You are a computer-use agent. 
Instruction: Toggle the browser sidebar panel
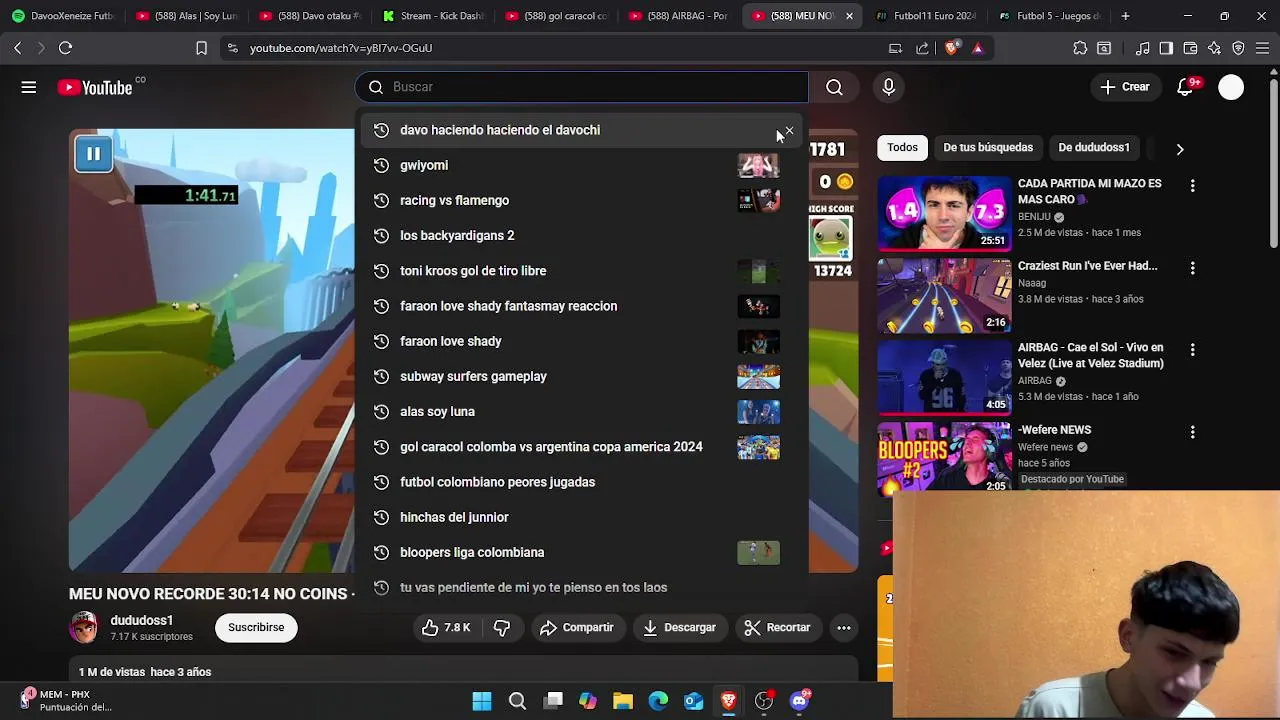tap(1166, 48)
